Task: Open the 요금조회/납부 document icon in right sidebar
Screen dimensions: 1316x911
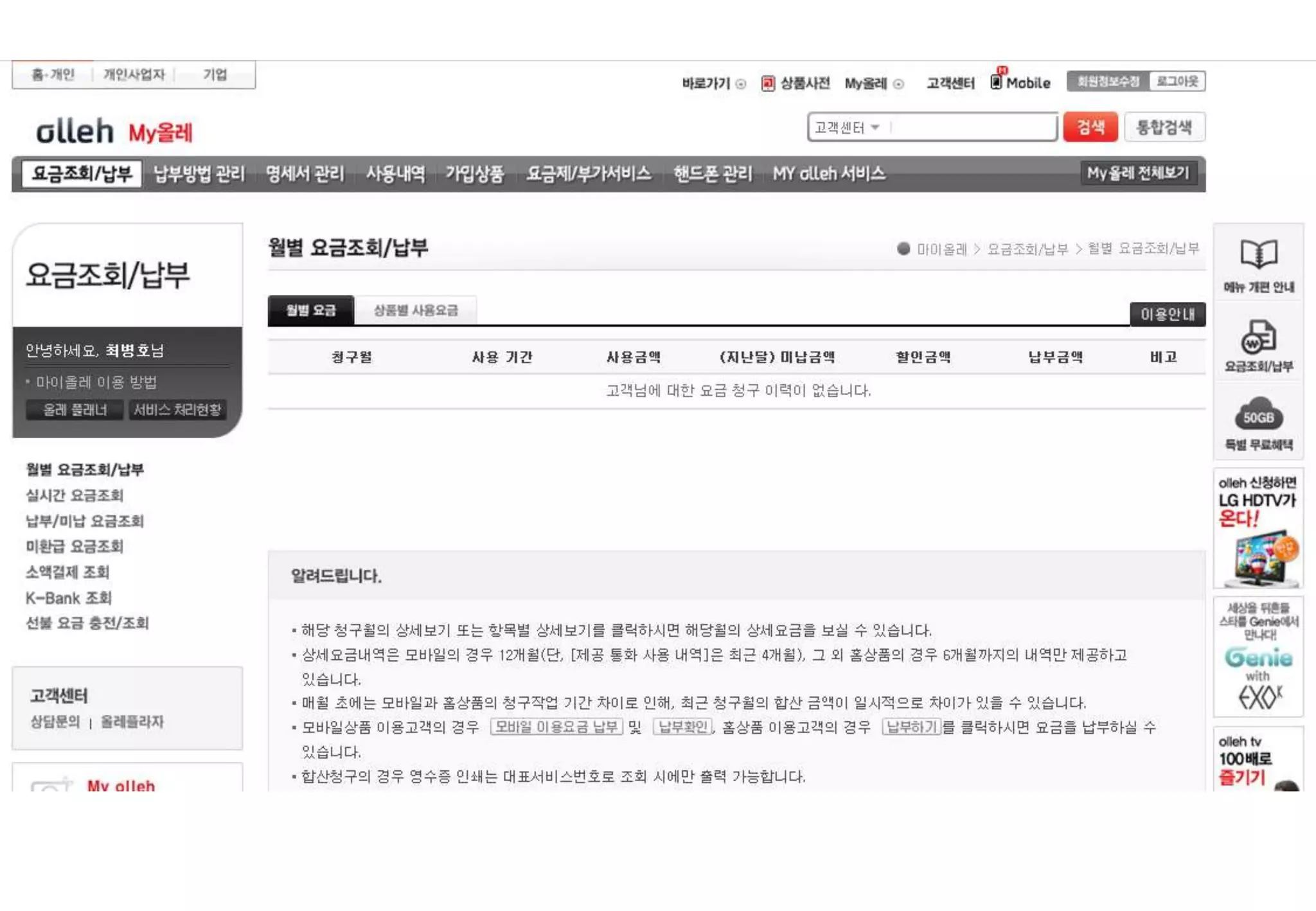Action: 1258,337
